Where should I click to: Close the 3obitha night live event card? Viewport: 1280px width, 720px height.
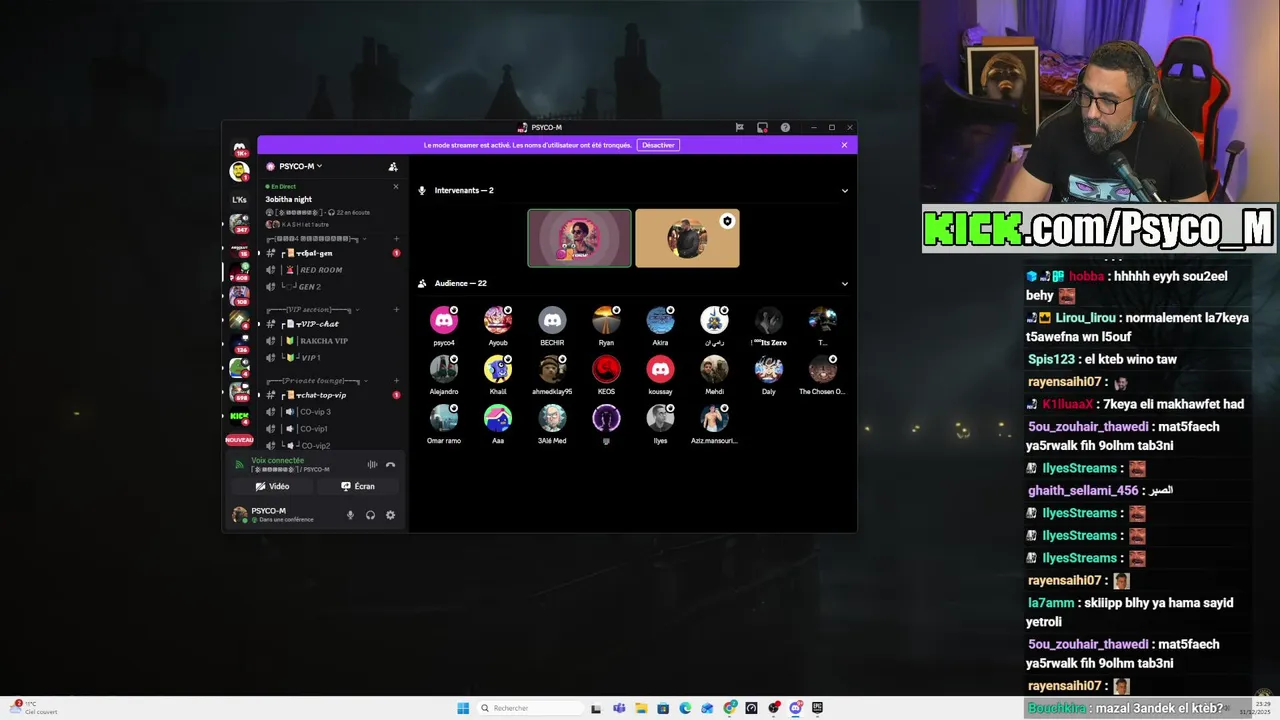point(395,187)
